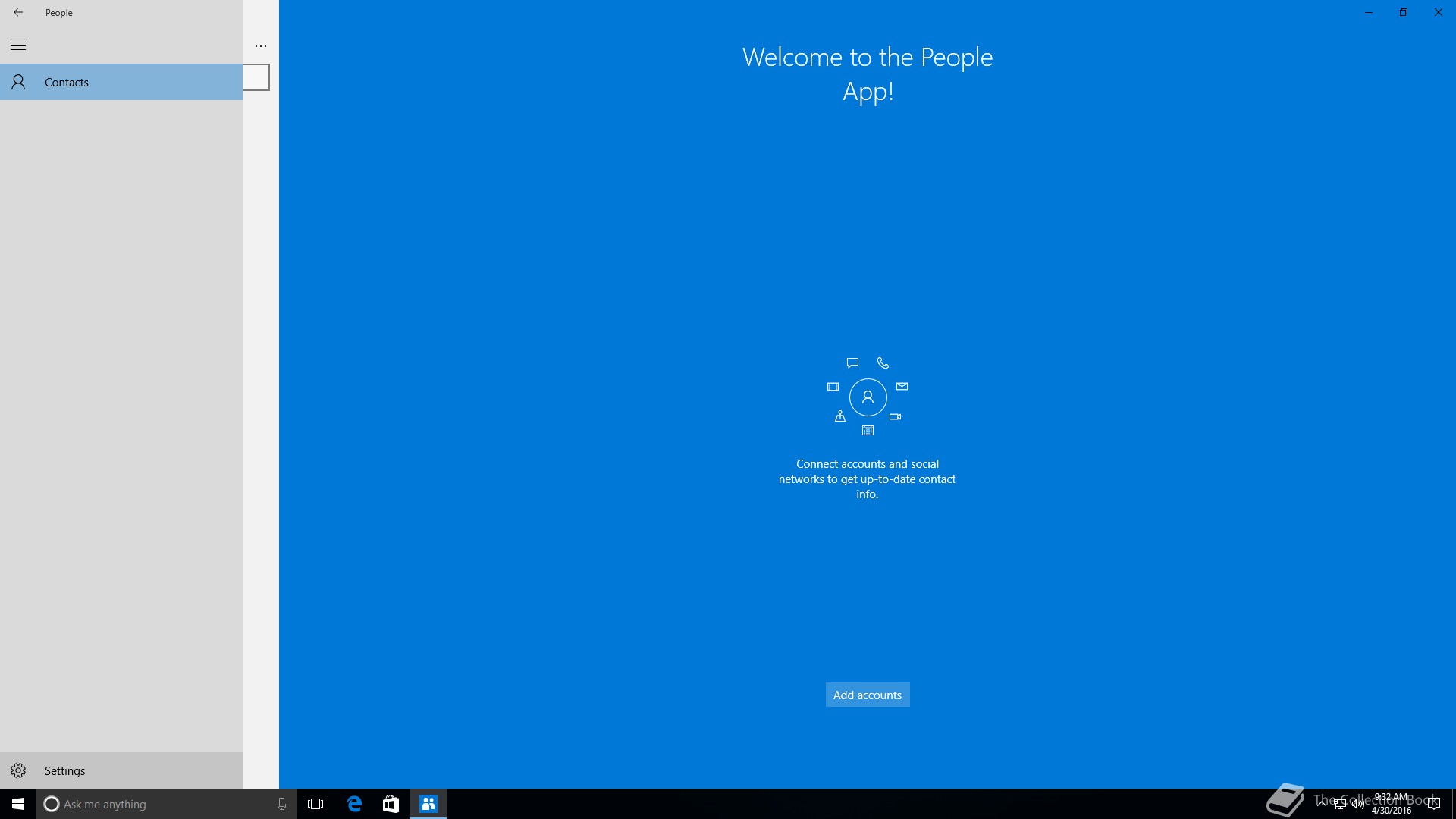Click the search box behind the navigation pane
Screen dimensions: 1456x819
(x=256, y=77)
